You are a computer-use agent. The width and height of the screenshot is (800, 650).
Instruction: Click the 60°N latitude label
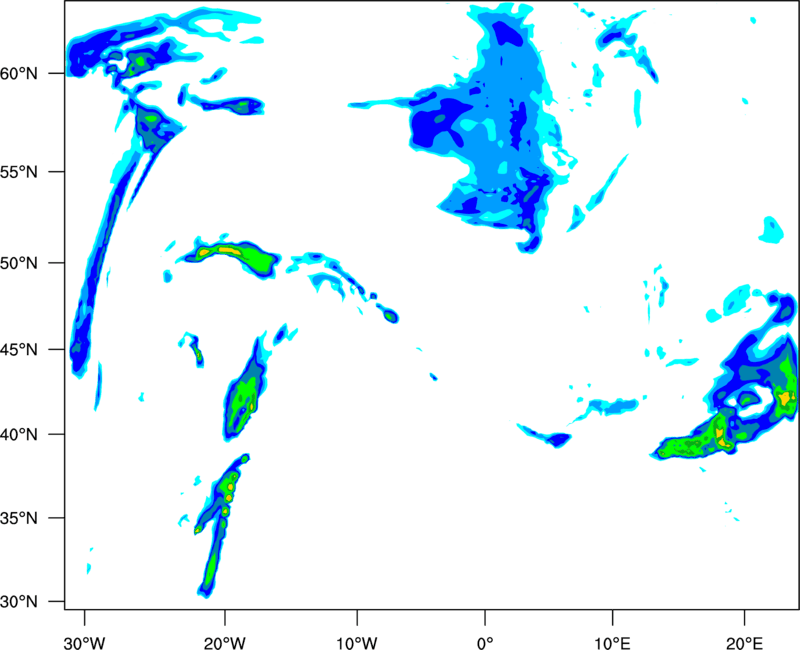(19, 74)
